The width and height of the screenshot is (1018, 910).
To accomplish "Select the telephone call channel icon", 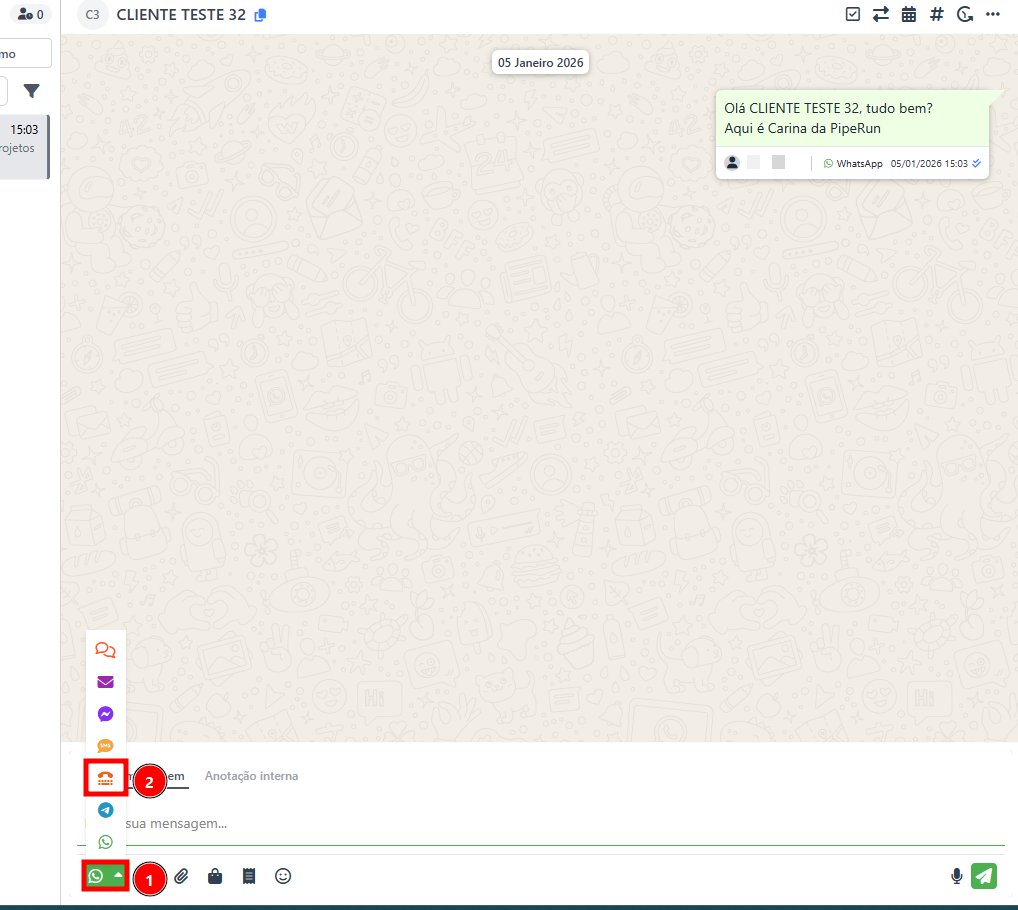I will (105, 778).
